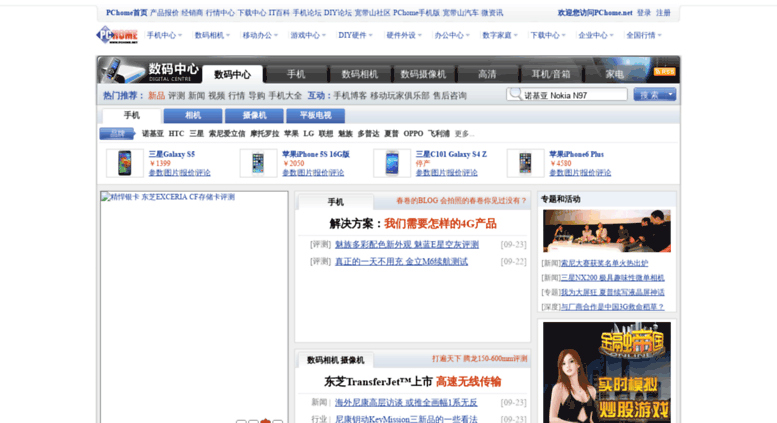This screenshot has height=423, width=777.
Task: Filter by the HTC brand
Action: point(176,134)
